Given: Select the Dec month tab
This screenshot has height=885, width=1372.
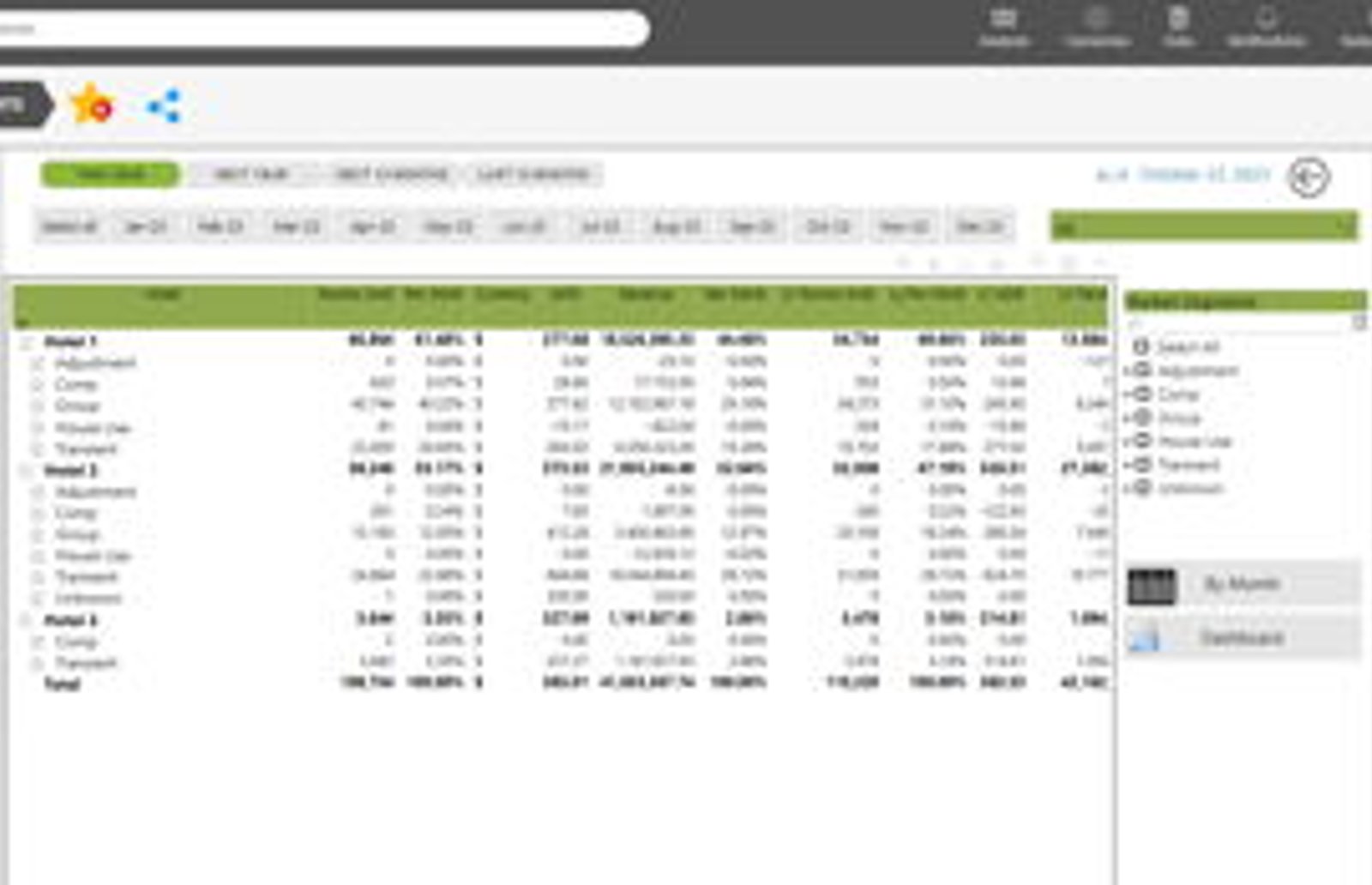Looking at the screenshot, I should 980,226.
